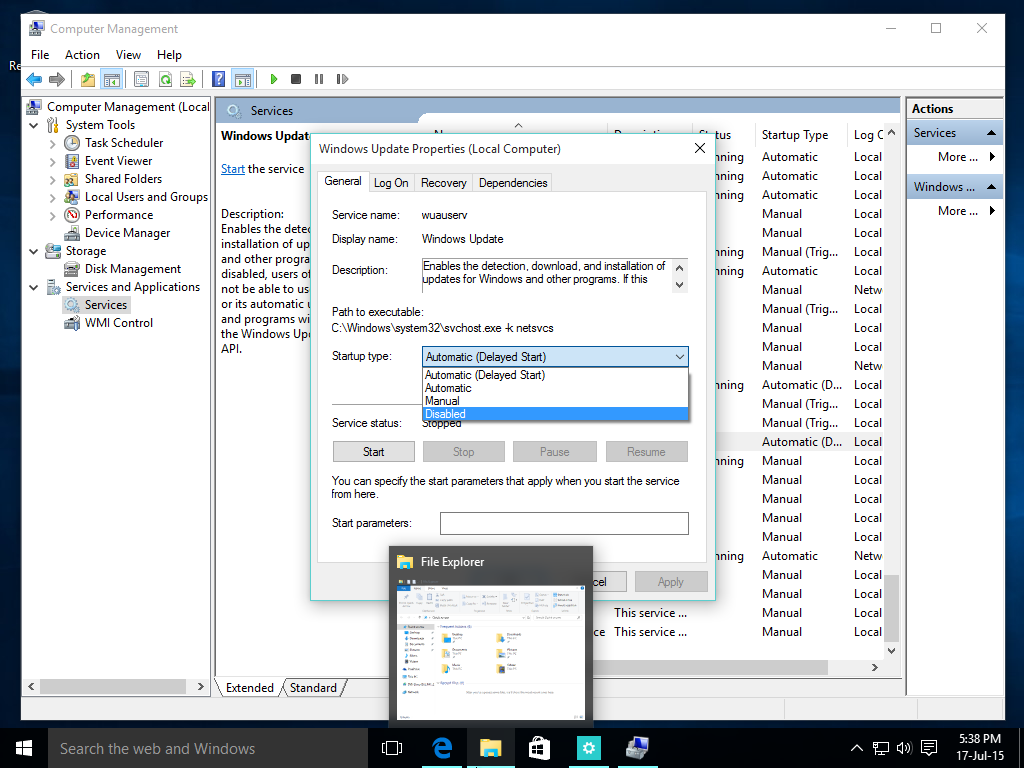Viewport: 1024px width, 768px height.
Task: Choose Automatic in the startup type list
Action: 555,388
